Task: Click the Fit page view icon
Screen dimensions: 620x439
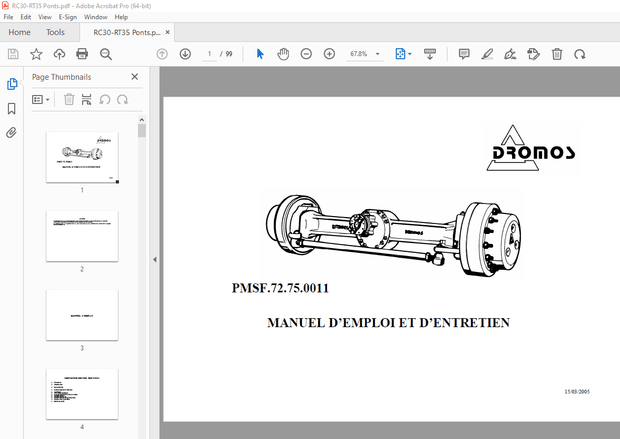Action: tap(400, 54)
